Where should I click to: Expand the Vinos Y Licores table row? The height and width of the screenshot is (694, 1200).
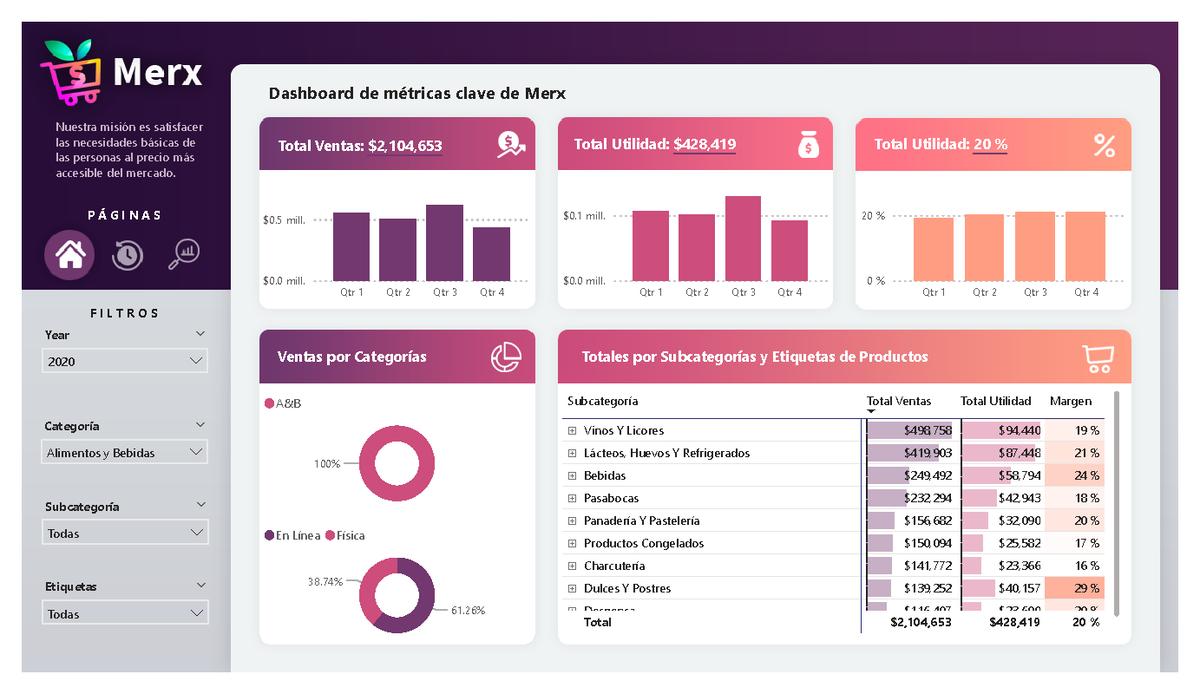coord(572,430)
